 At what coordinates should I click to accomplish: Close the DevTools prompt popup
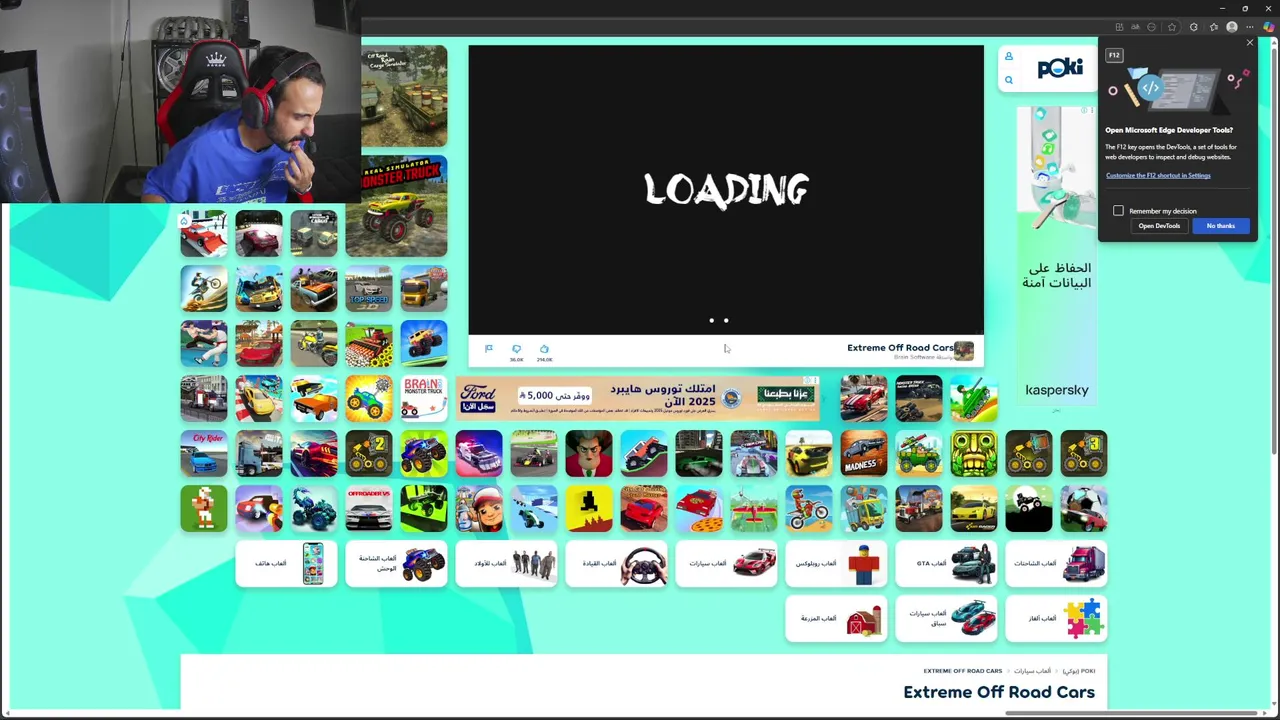(1249, 43)
